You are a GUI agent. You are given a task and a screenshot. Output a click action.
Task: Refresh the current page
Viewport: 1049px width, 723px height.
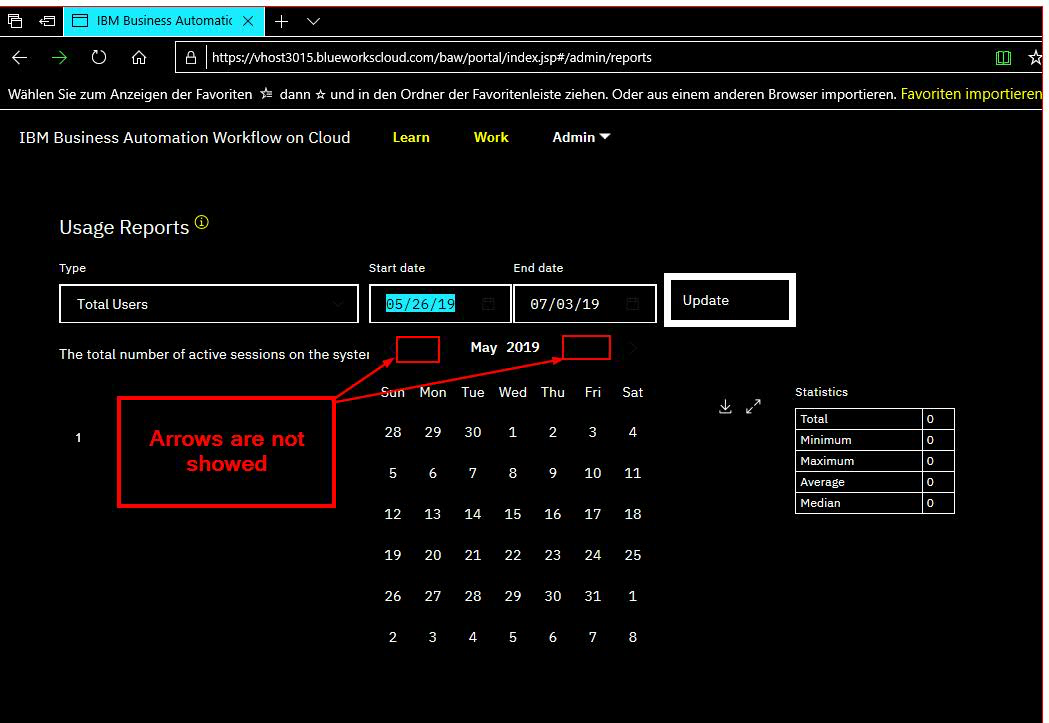[x=99, y=58]
